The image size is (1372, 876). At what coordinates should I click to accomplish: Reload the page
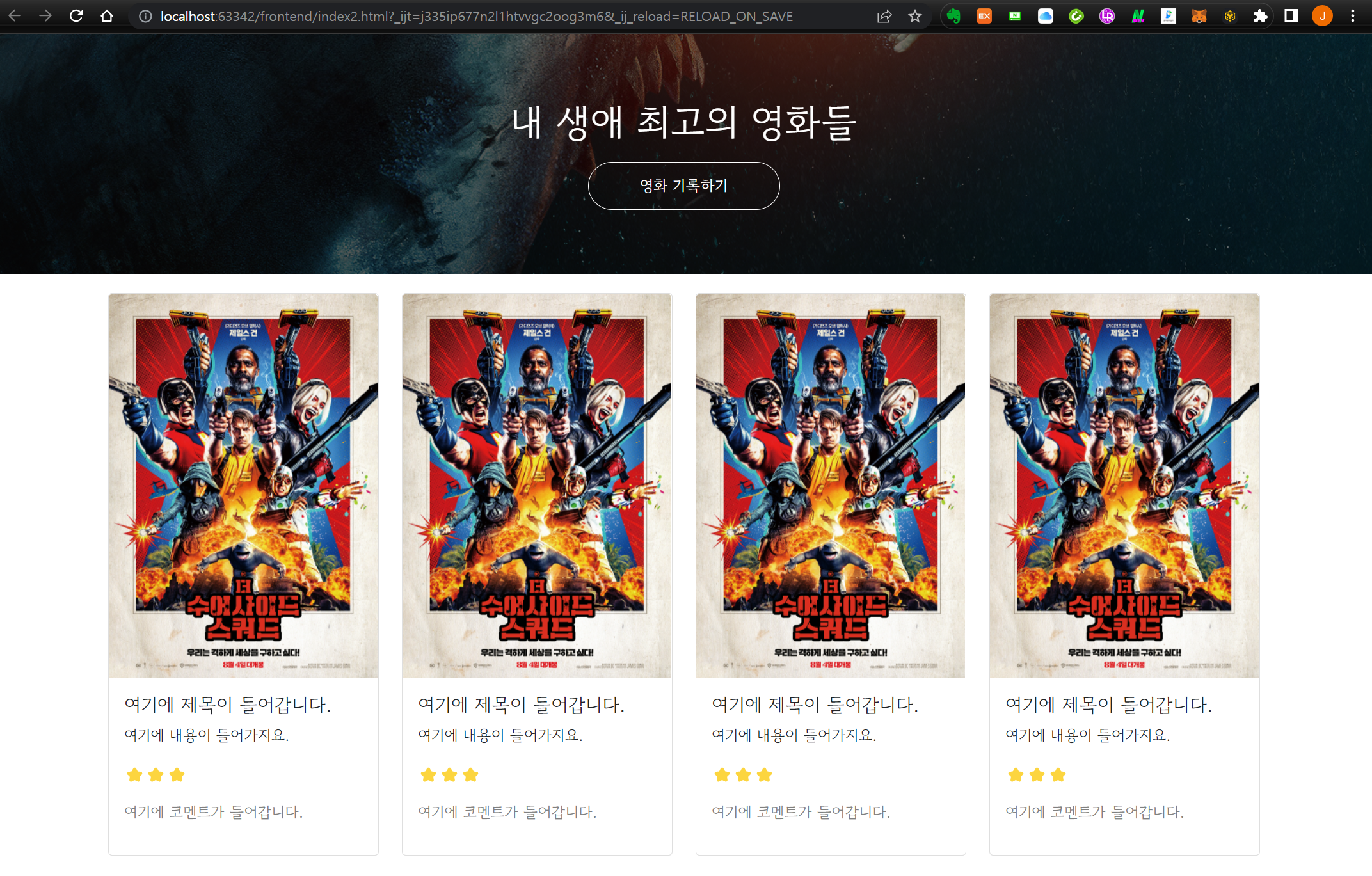pyautogui.click(x=76, y=16)
